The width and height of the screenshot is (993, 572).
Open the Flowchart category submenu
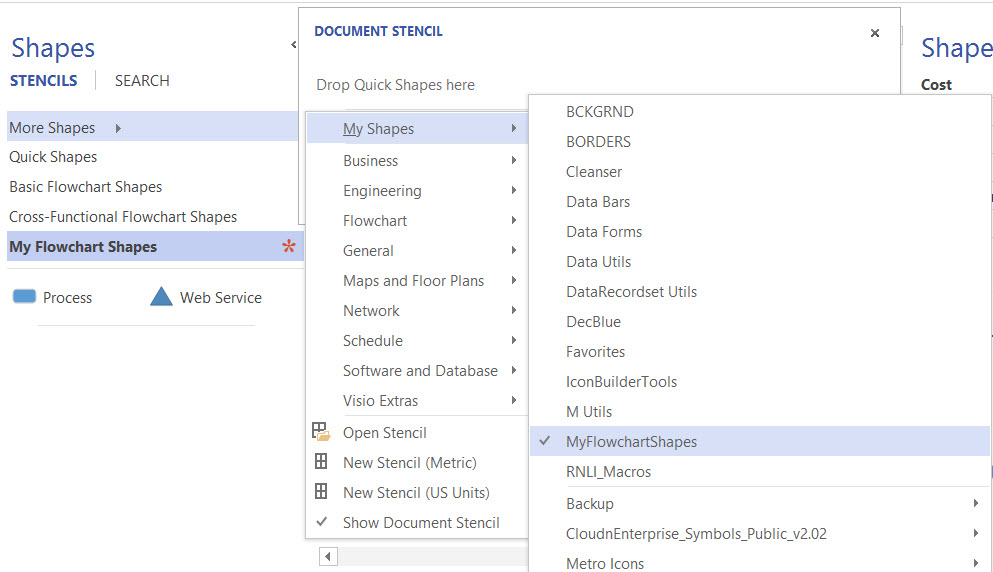pos(375,220)
